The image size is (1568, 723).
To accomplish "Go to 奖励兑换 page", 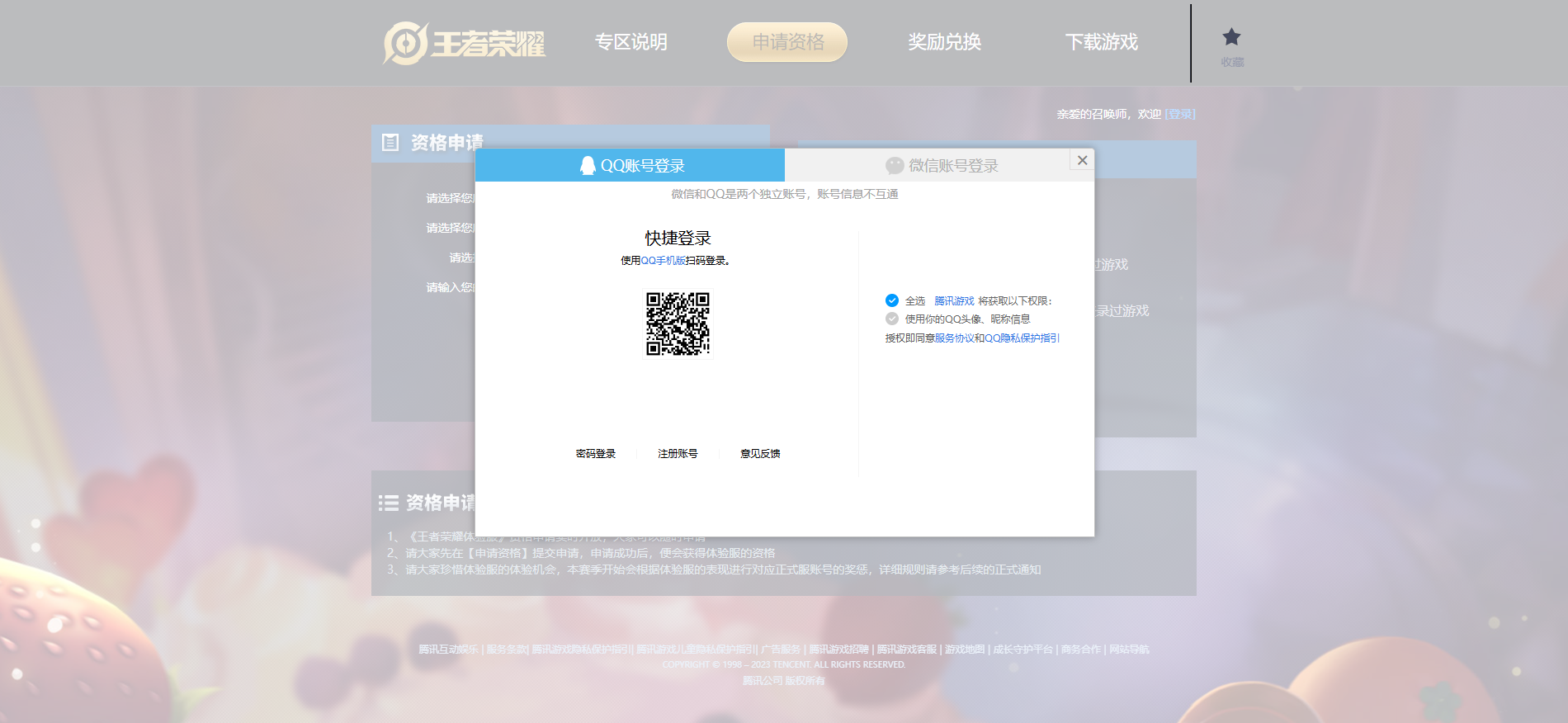I will 944,42.
